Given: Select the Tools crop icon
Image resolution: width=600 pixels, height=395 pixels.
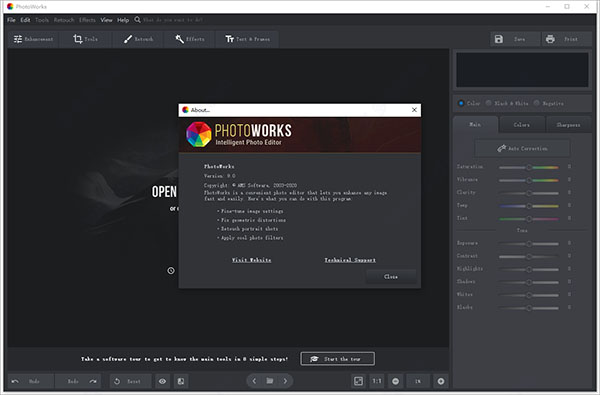Looking at the screenshot, I should [78, 39].
